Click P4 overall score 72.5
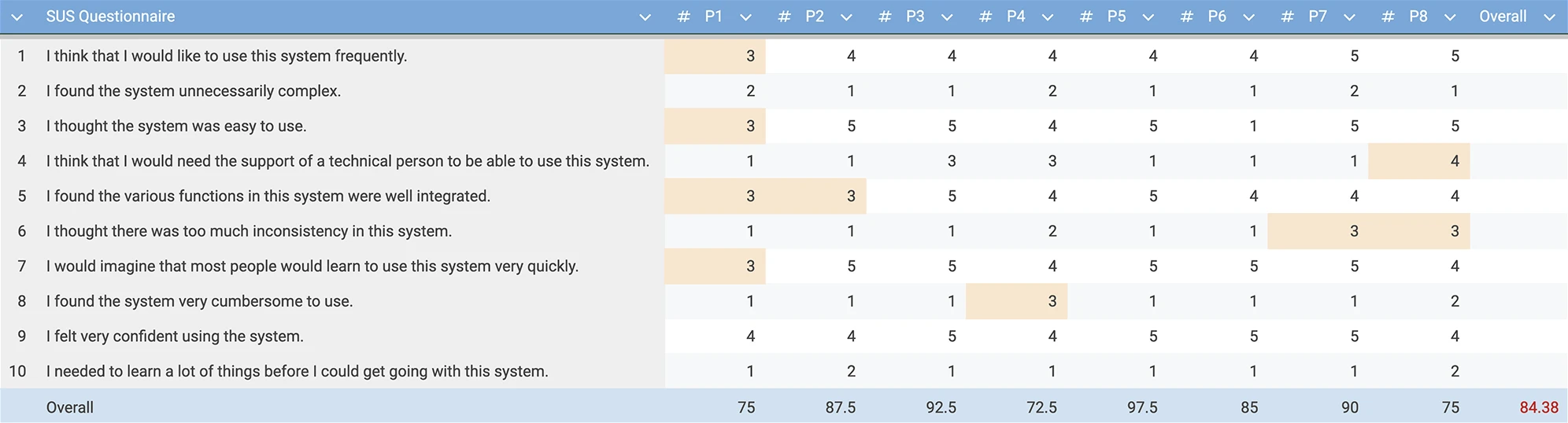Image resolution: width=1568 pixels, height=423 pixels. point(1042,407)
